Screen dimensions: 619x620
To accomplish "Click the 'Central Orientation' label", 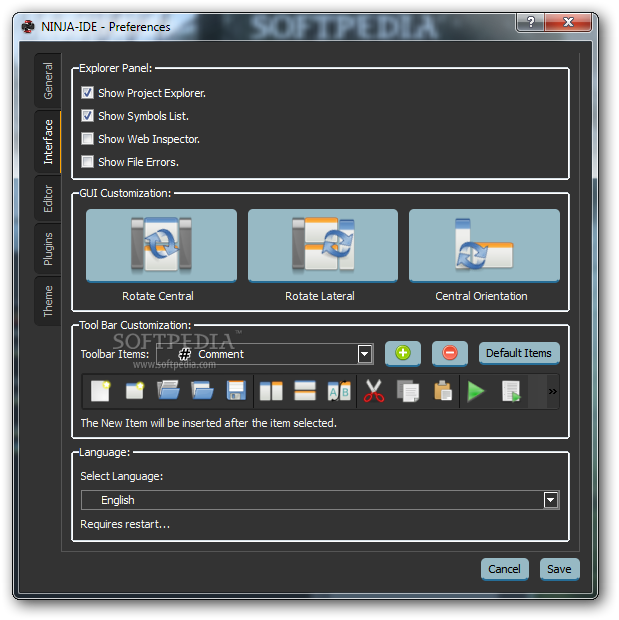I will (481, 296).
